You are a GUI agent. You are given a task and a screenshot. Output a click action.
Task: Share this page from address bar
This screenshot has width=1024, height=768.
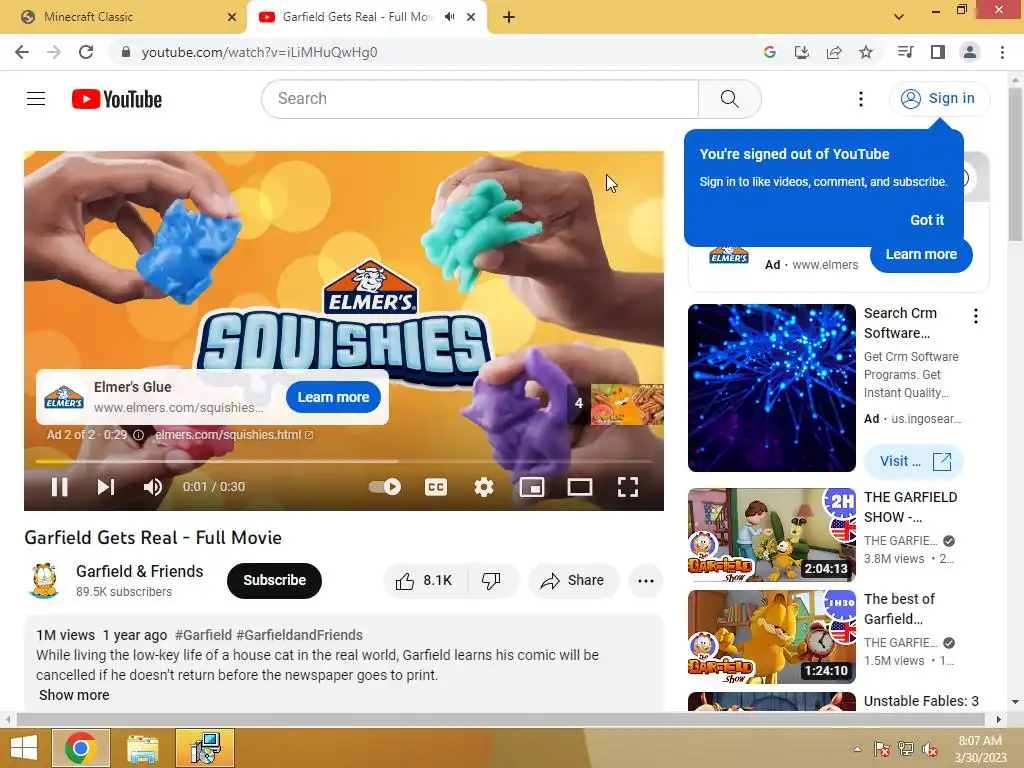834,52
